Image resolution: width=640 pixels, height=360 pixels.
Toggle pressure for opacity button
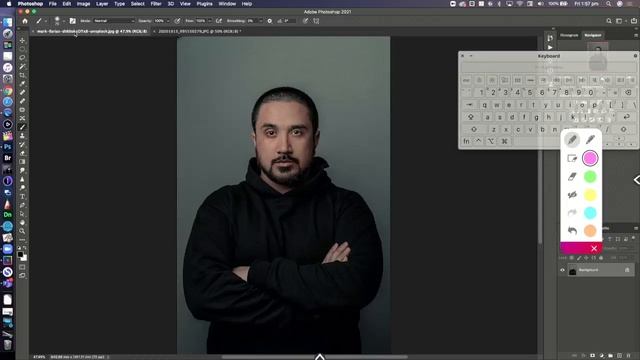point(177,21)
